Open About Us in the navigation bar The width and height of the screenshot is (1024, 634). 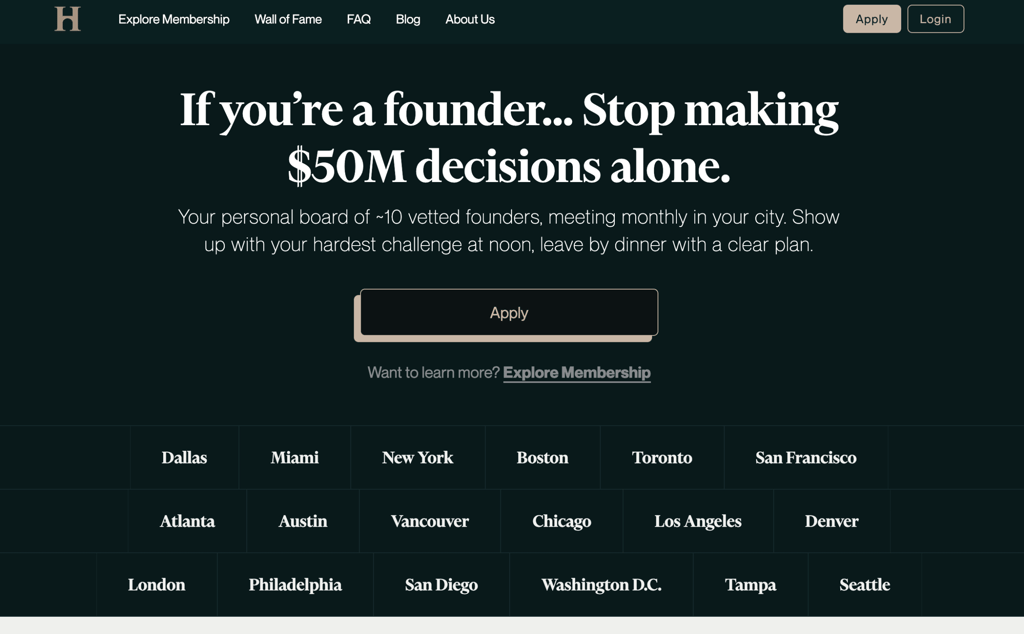pyautogui.click(x=470, y=20)
